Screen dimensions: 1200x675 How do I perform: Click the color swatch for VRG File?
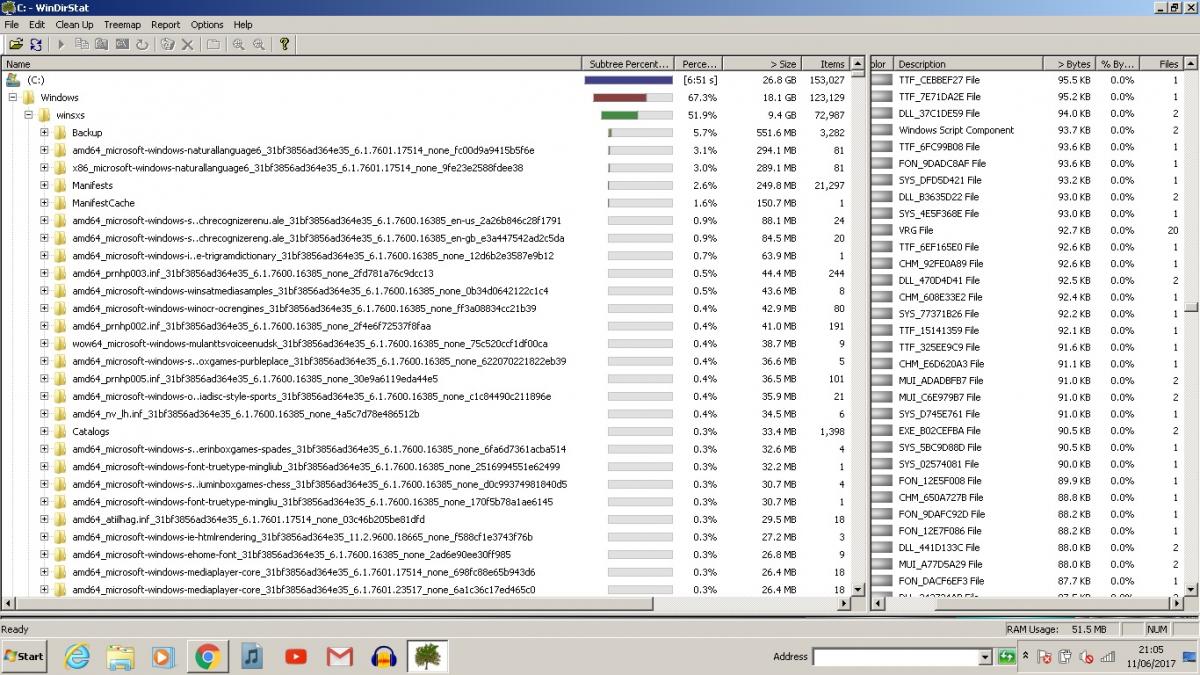(881, 230)
